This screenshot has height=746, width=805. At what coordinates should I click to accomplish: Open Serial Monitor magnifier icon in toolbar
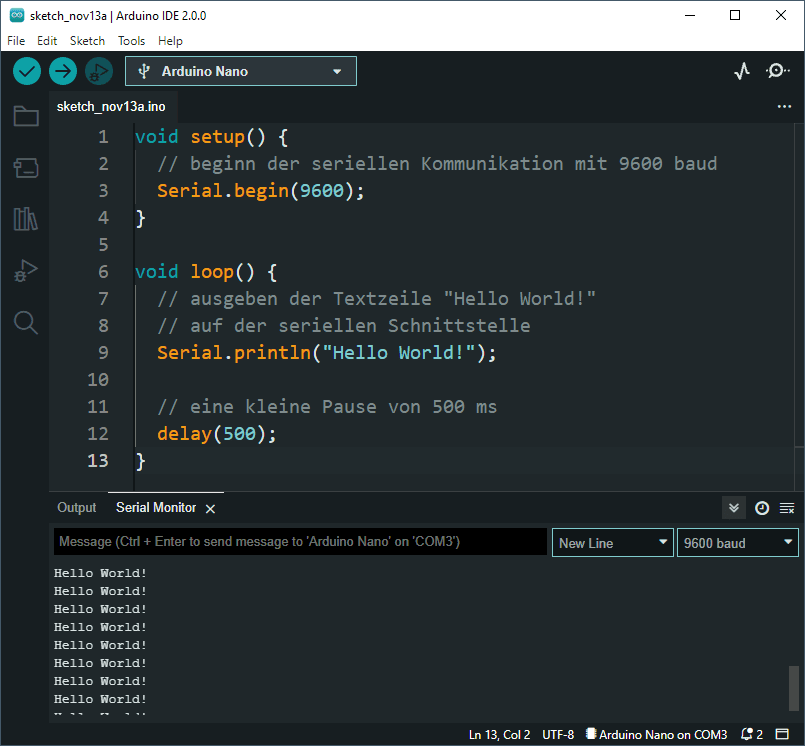(x=777, y=71)
